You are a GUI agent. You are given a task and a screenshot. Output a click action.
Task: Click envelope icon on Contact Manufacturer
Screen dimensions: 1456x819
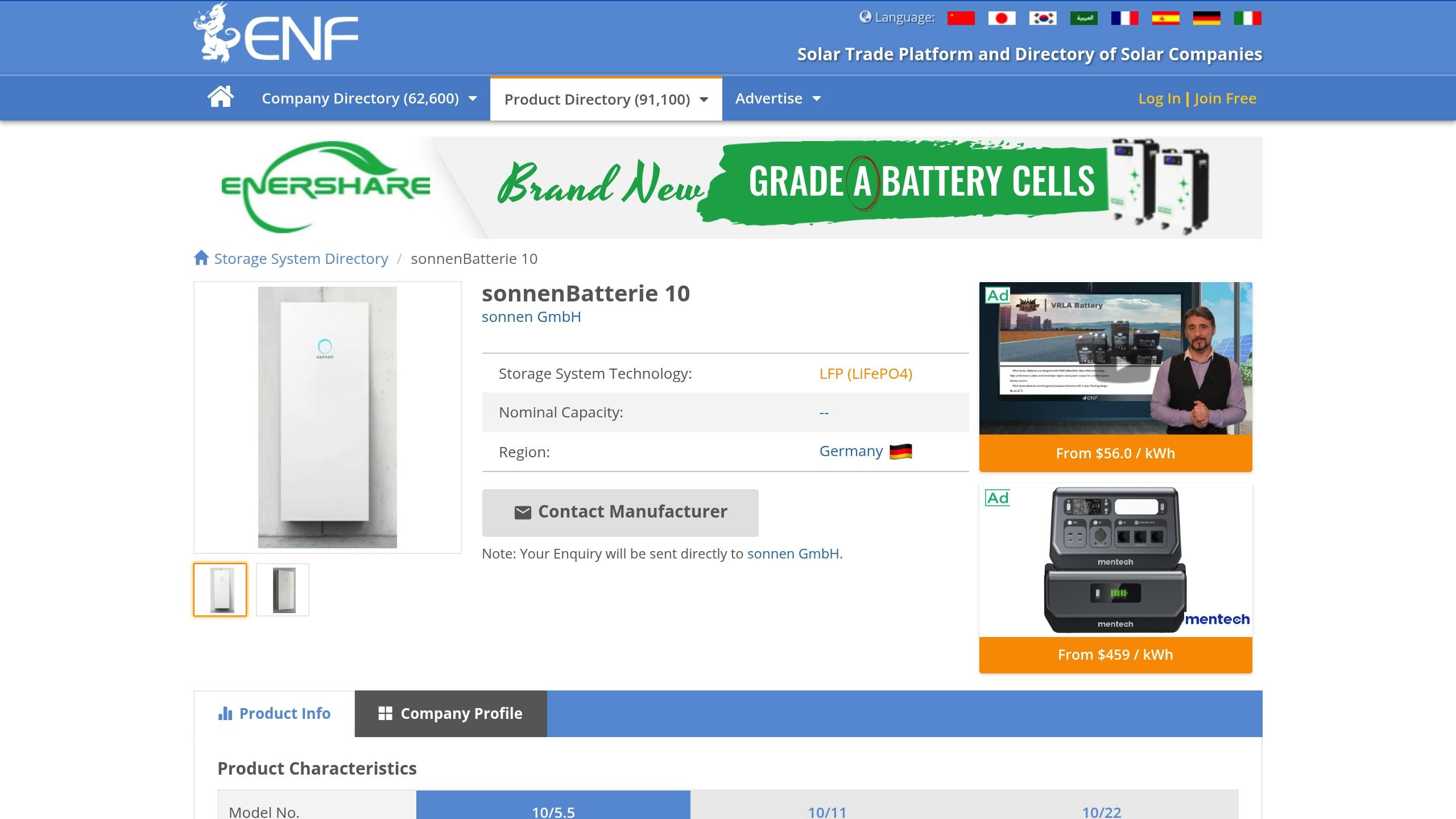(x=522, y=512)
